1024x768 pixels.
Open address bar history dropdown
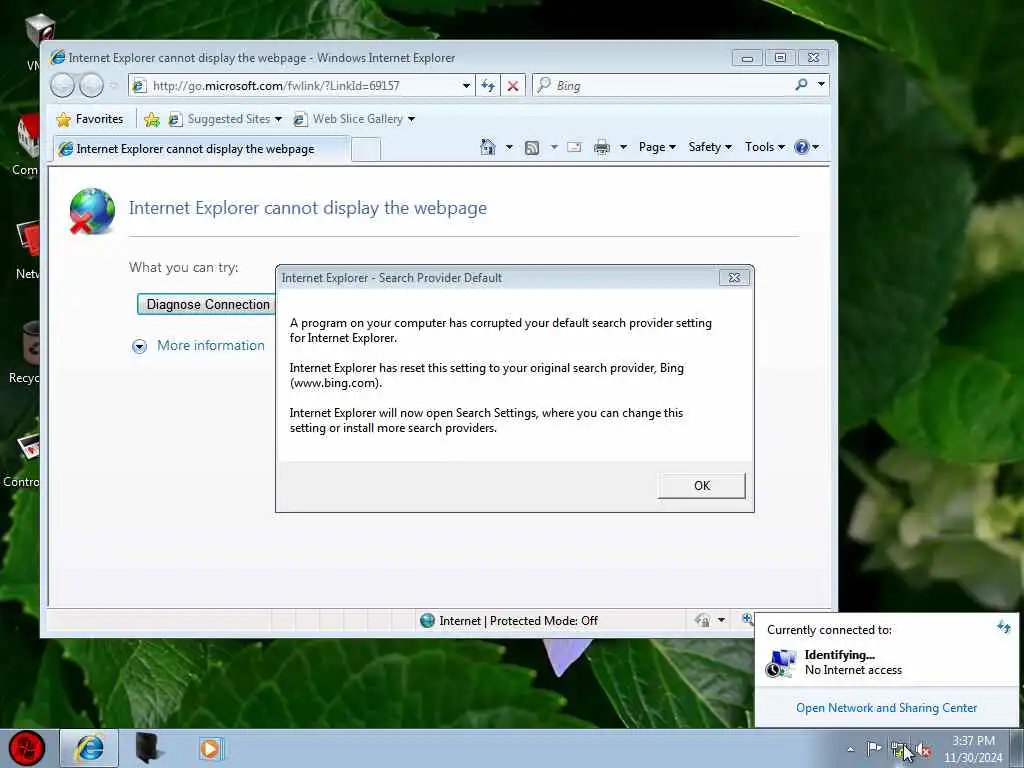(466, 86)
